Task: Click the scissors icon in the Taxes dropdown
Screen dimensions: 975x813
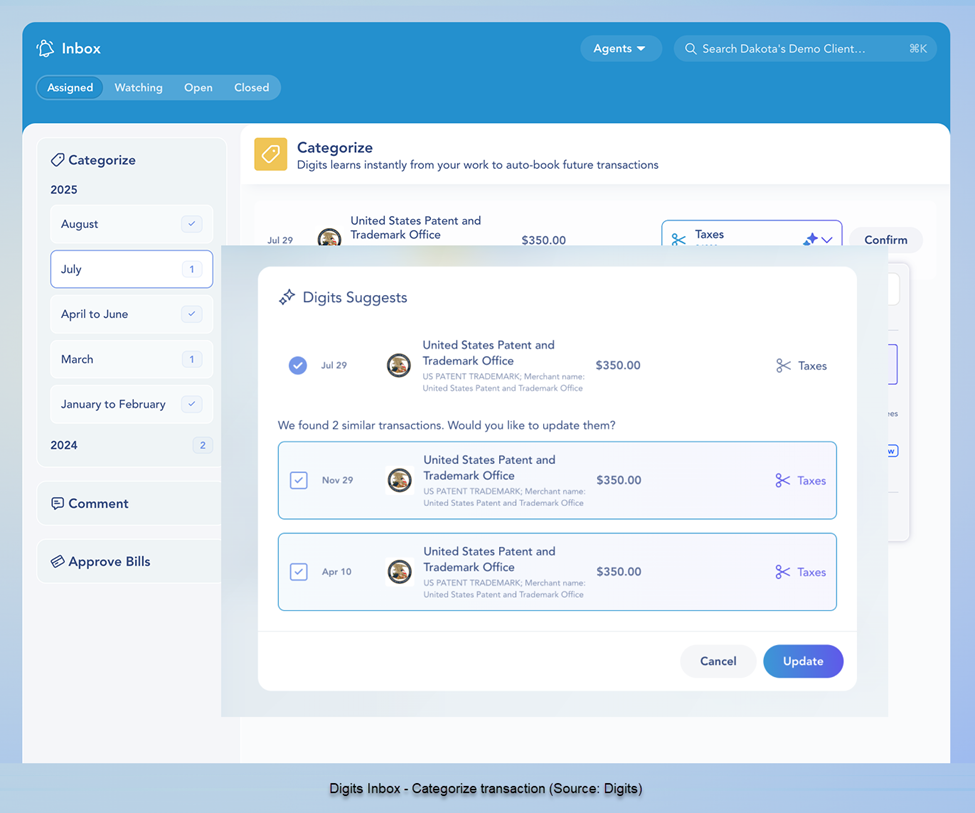Action: (x=678, y=239)
